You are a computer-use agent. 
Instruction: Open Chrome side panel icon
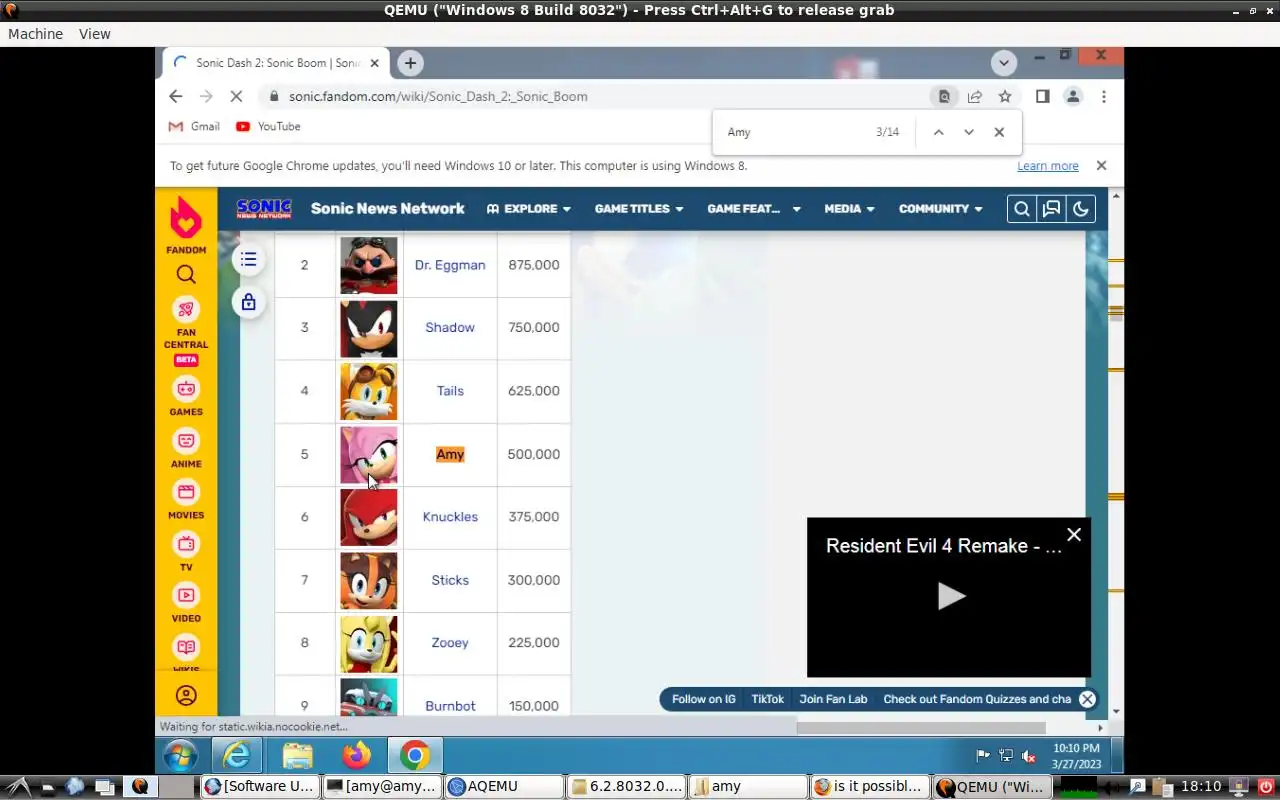pos(1042,96)
